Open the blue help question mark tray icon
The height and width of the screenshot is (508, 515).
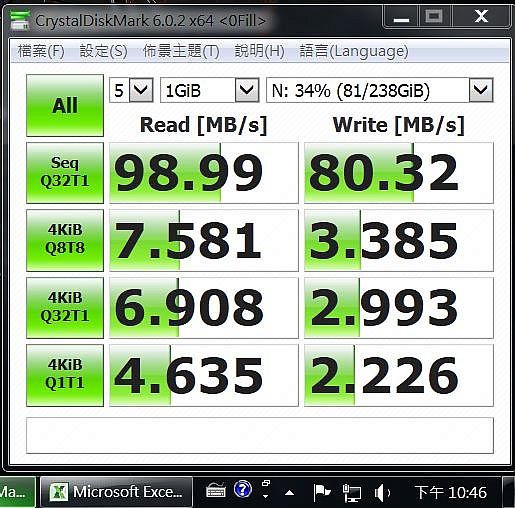click(243, 489)
